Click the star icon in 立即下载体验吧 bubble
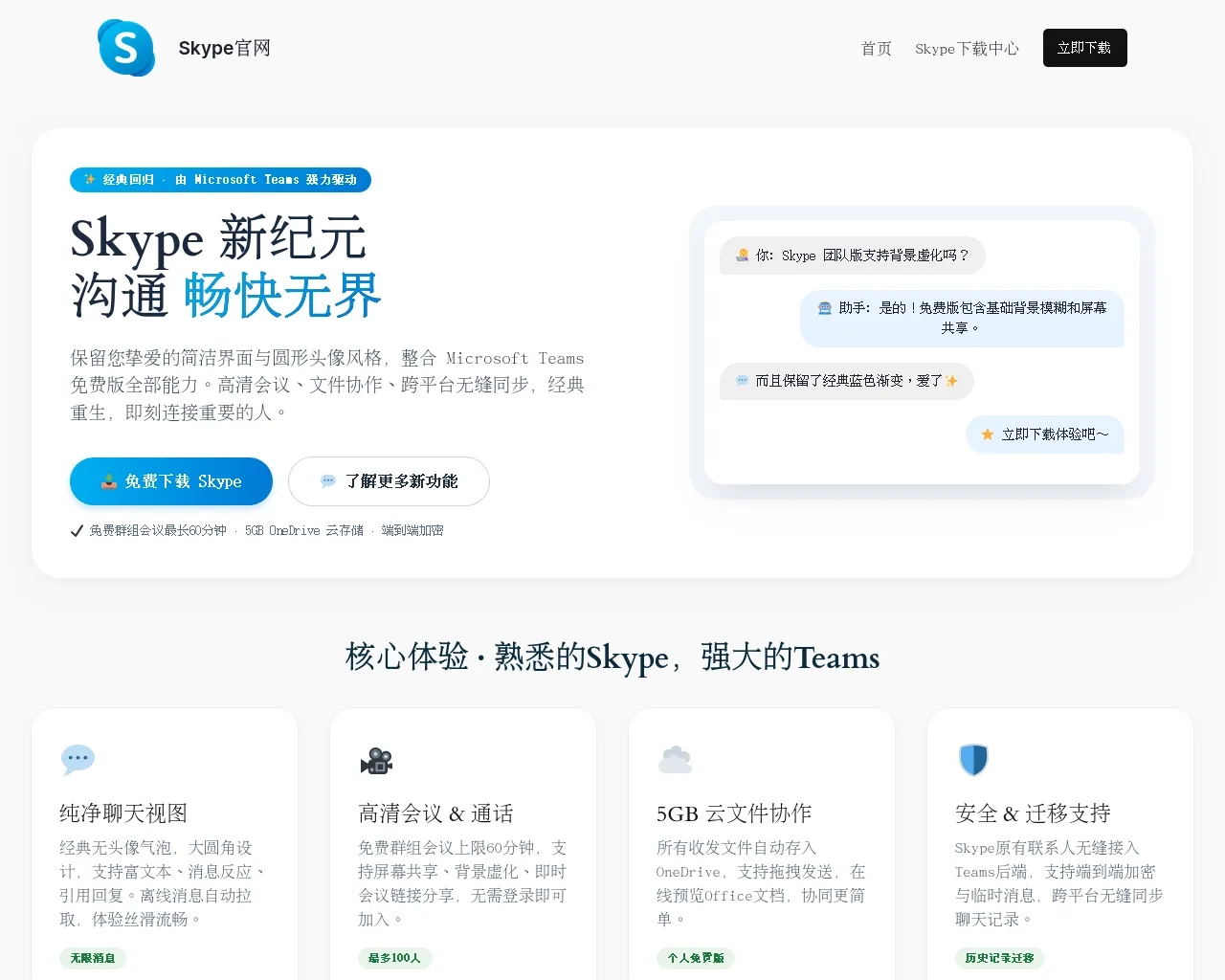 (988, 434)
